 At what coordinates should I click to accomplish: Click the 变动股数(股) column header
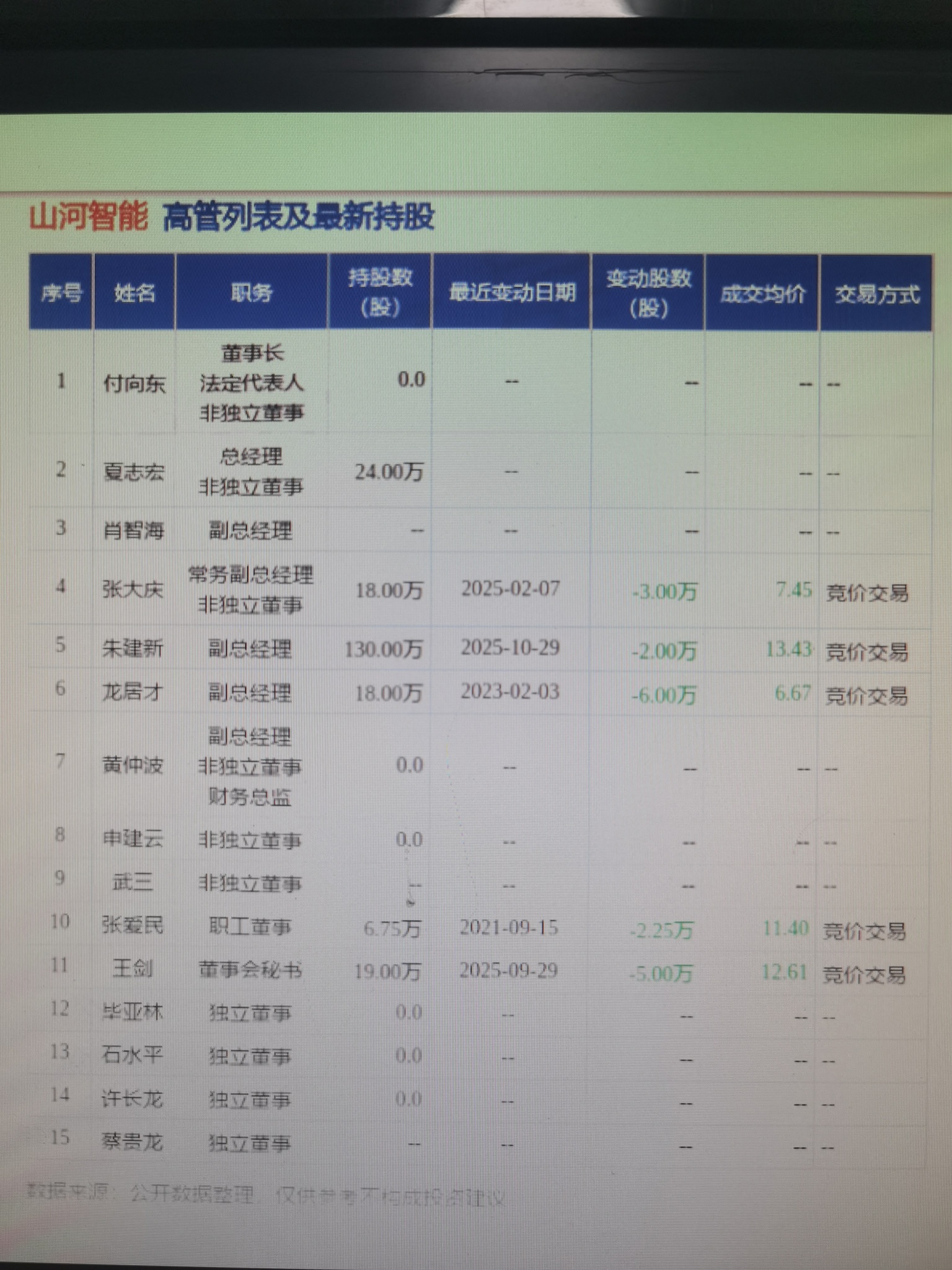(x=648, y=291)
